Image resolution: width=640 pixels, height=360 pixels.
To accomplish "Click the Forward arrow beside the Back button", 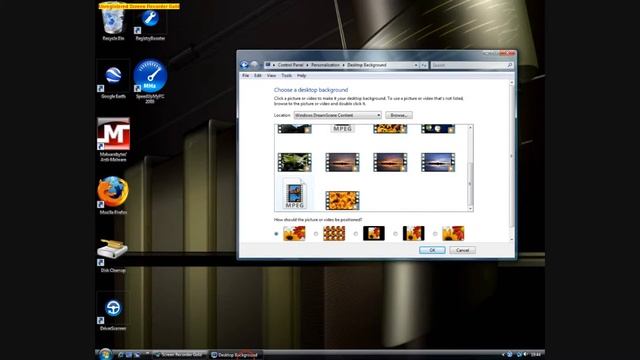I will click(254, 64).
